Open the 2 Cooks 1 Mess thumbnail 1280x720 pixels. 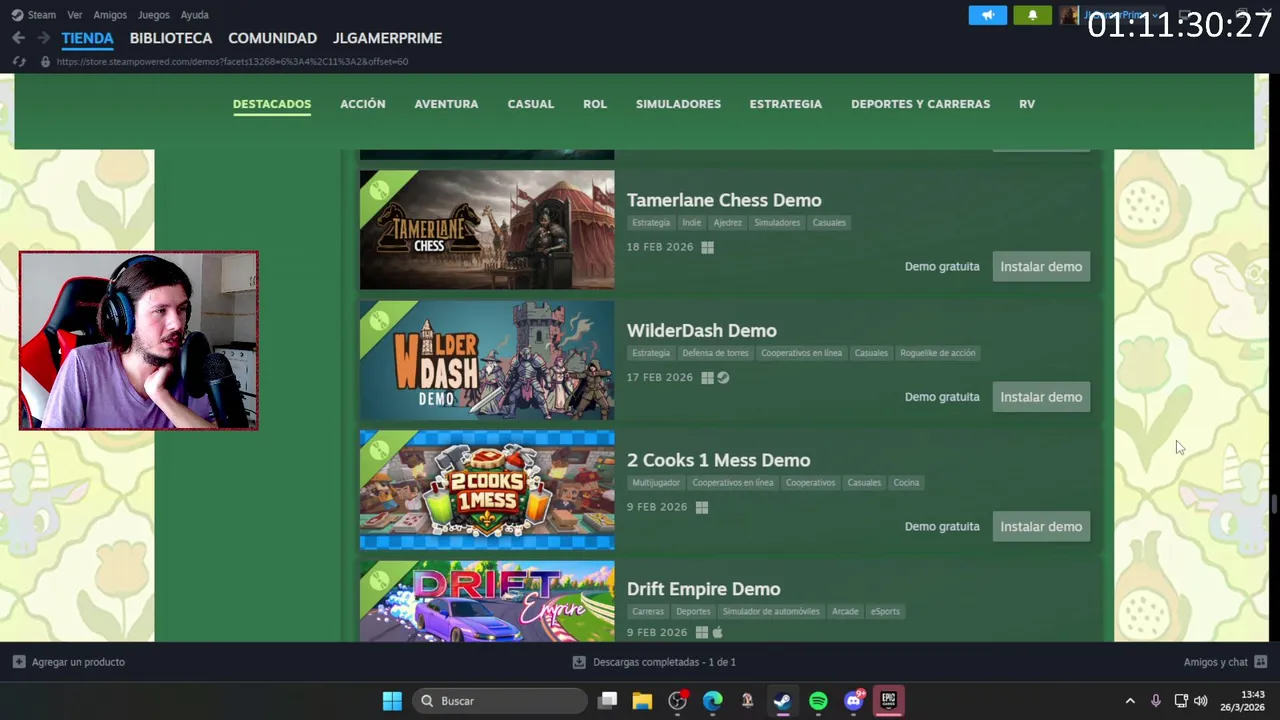click(x=487, y=490)
